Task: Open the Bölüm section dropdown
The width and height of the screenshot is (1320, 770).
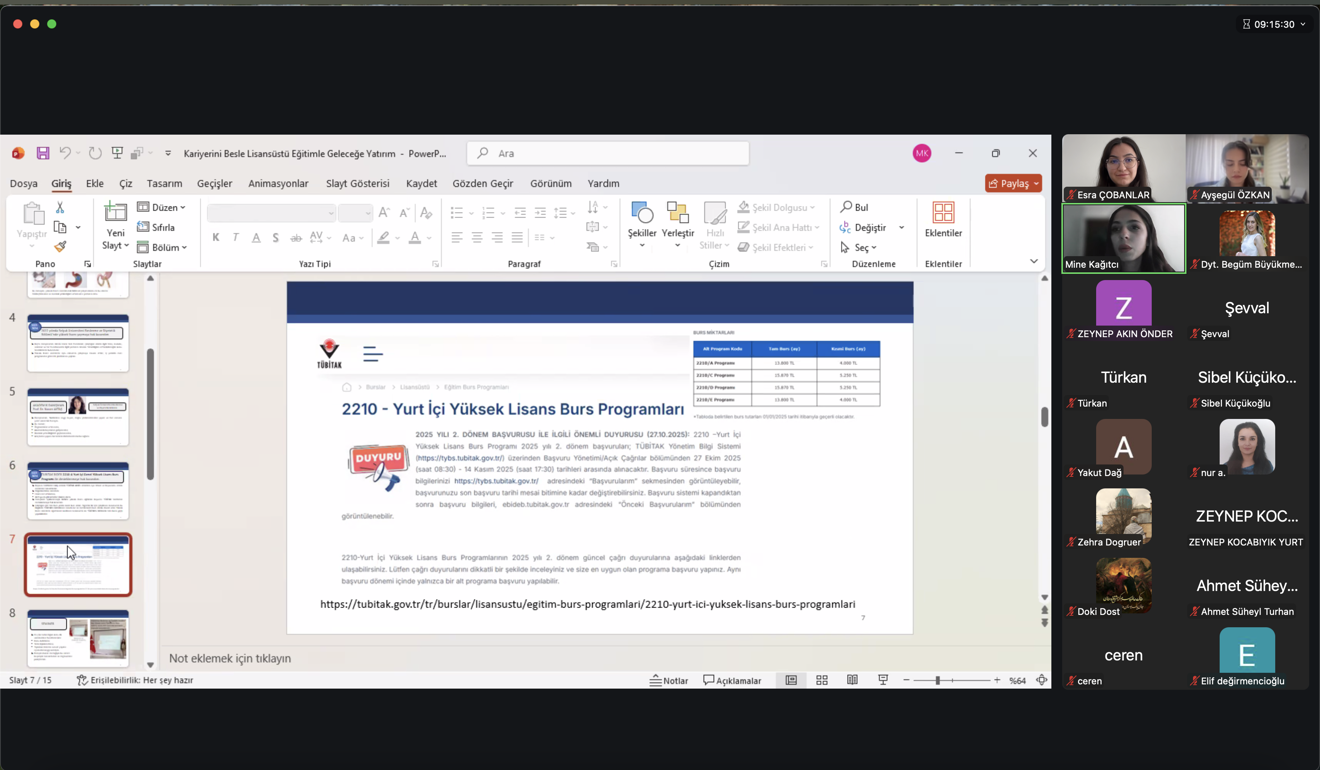Action: pyautogui.click(x=163, y=247)
